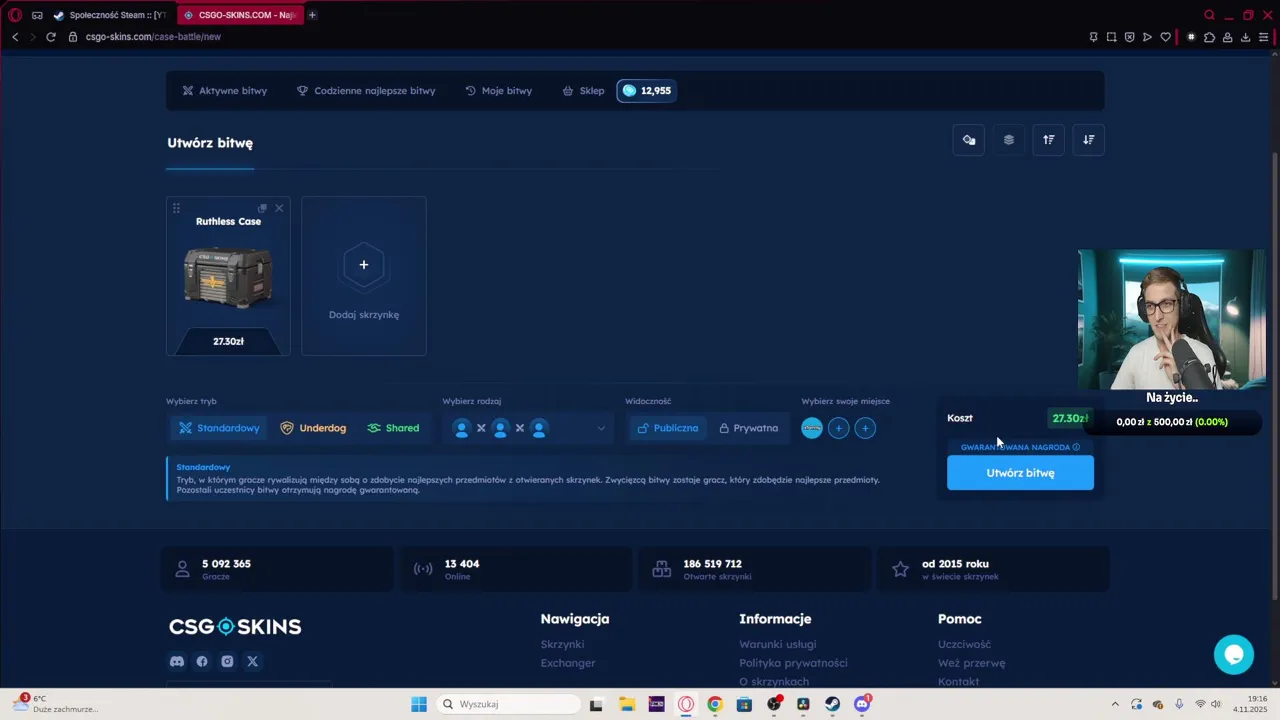
Task: Open the Instagram footer link
Action: pyautogui.click(x=227, y=661)
